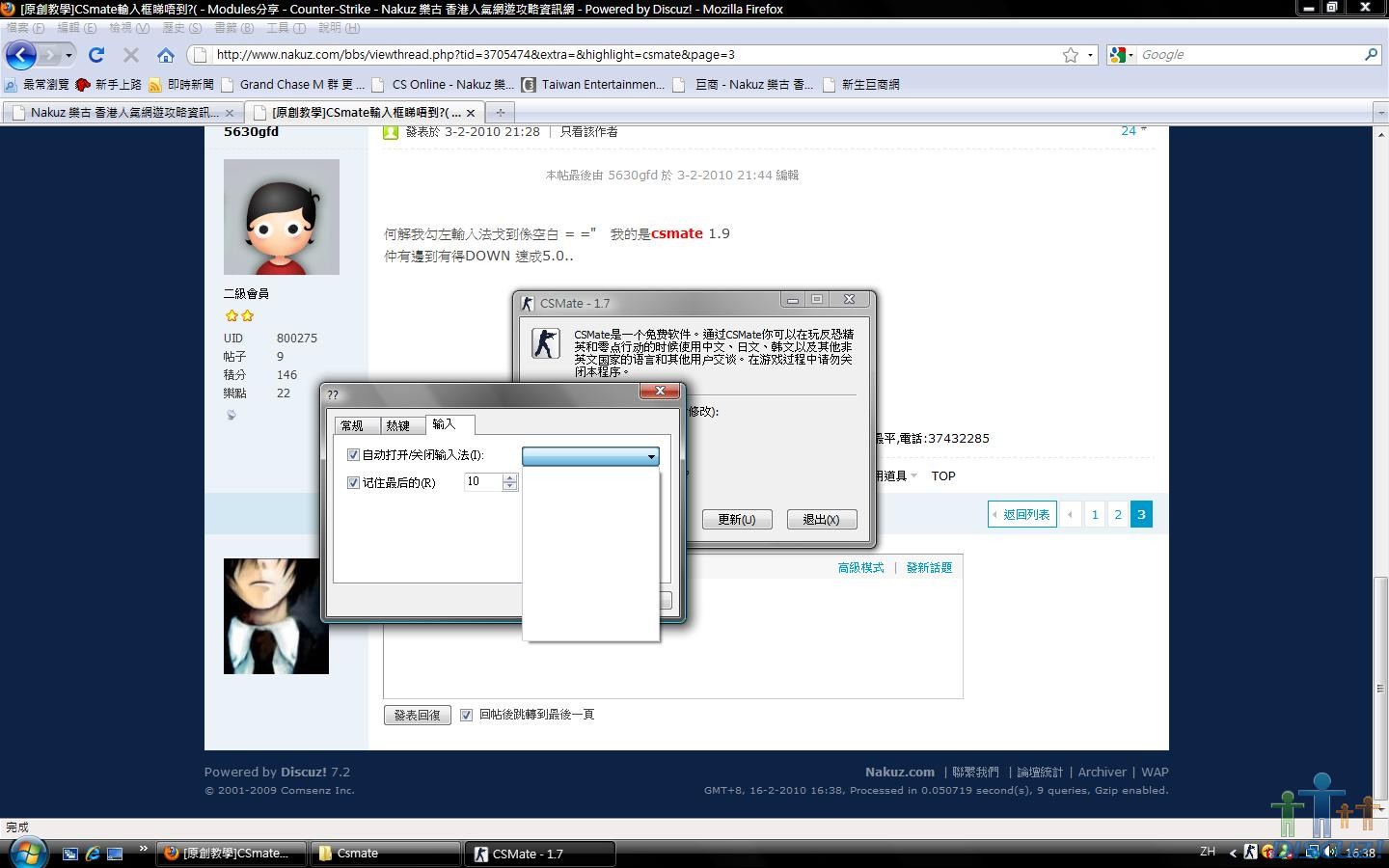Open the bookmark star dropdown arrow
The width and height of the screenshot is (1389, 868).
[x=1090, y=55]
